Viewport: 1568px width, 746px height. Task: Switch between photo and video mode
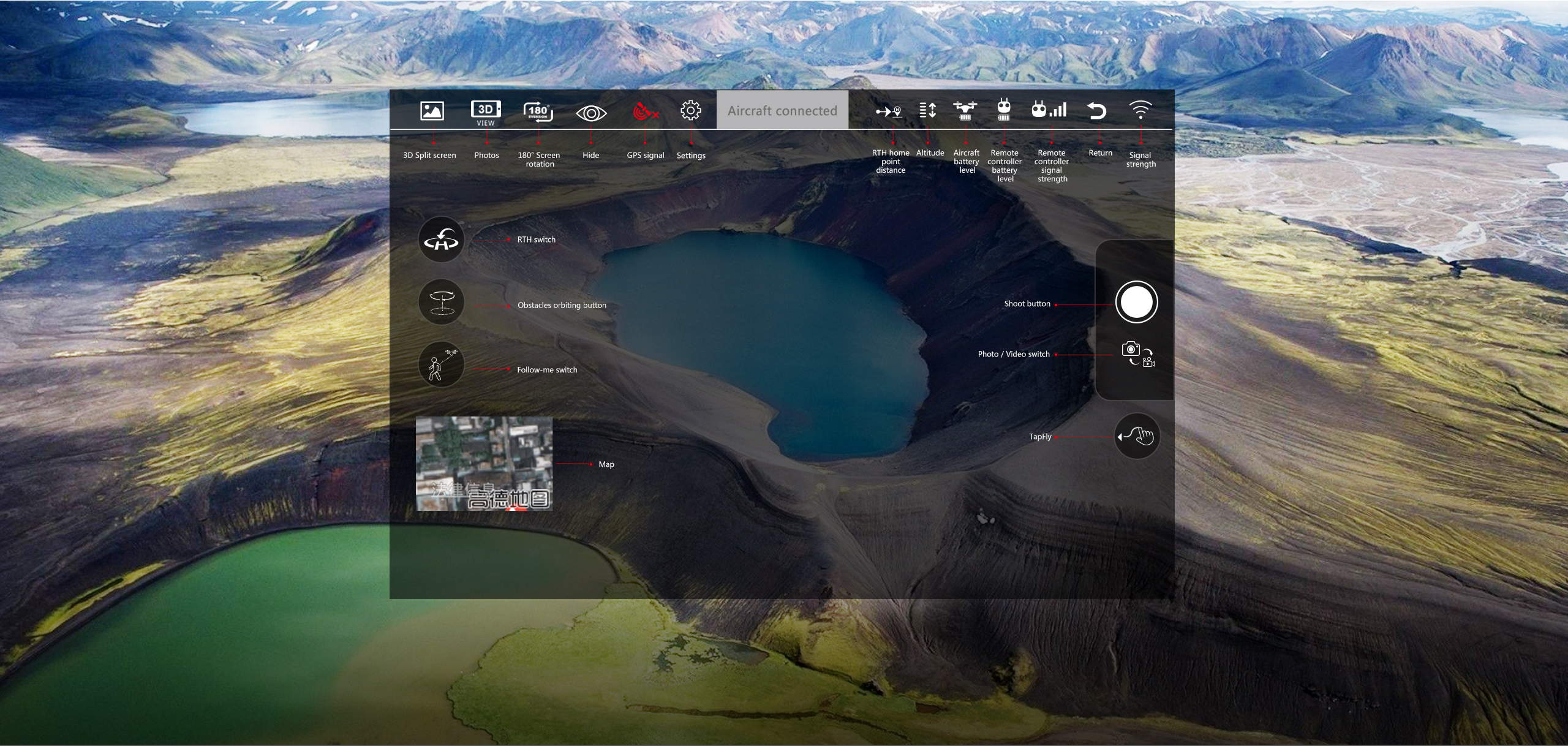point(1137,354)
